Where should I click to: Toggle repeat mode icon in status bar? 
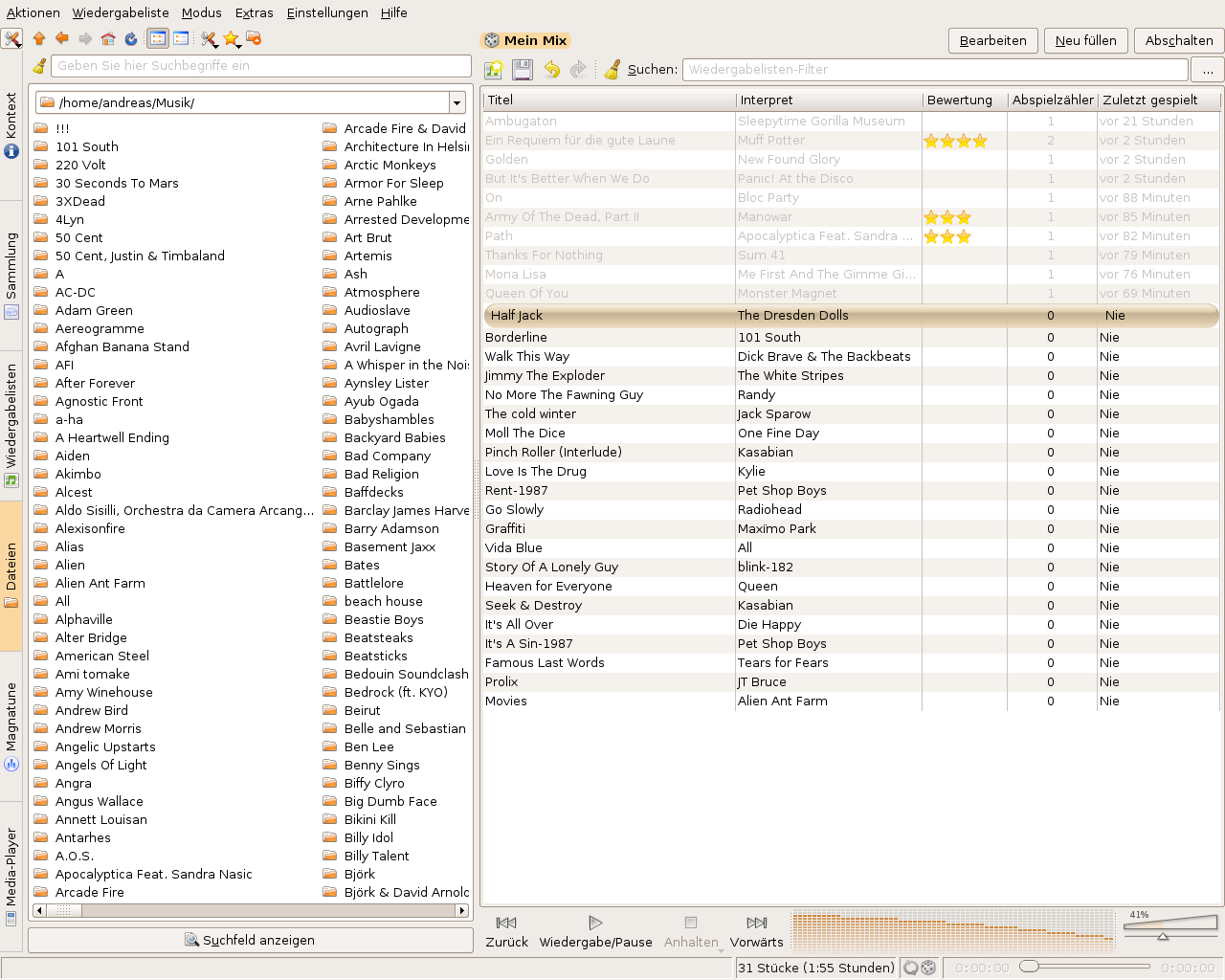point(911,968)
